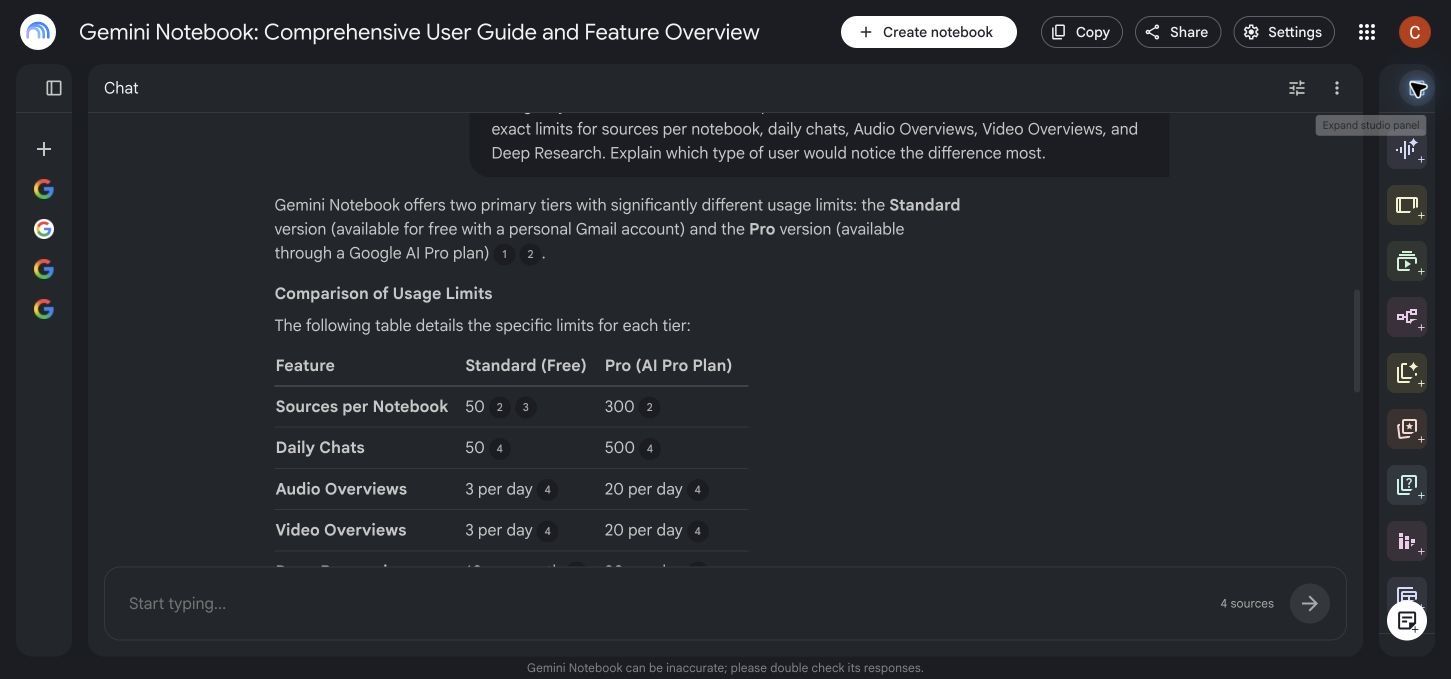Open chat more options three-dot menu
Image resolution: width=1451 pixels, height=679 pixels.
1337,88
